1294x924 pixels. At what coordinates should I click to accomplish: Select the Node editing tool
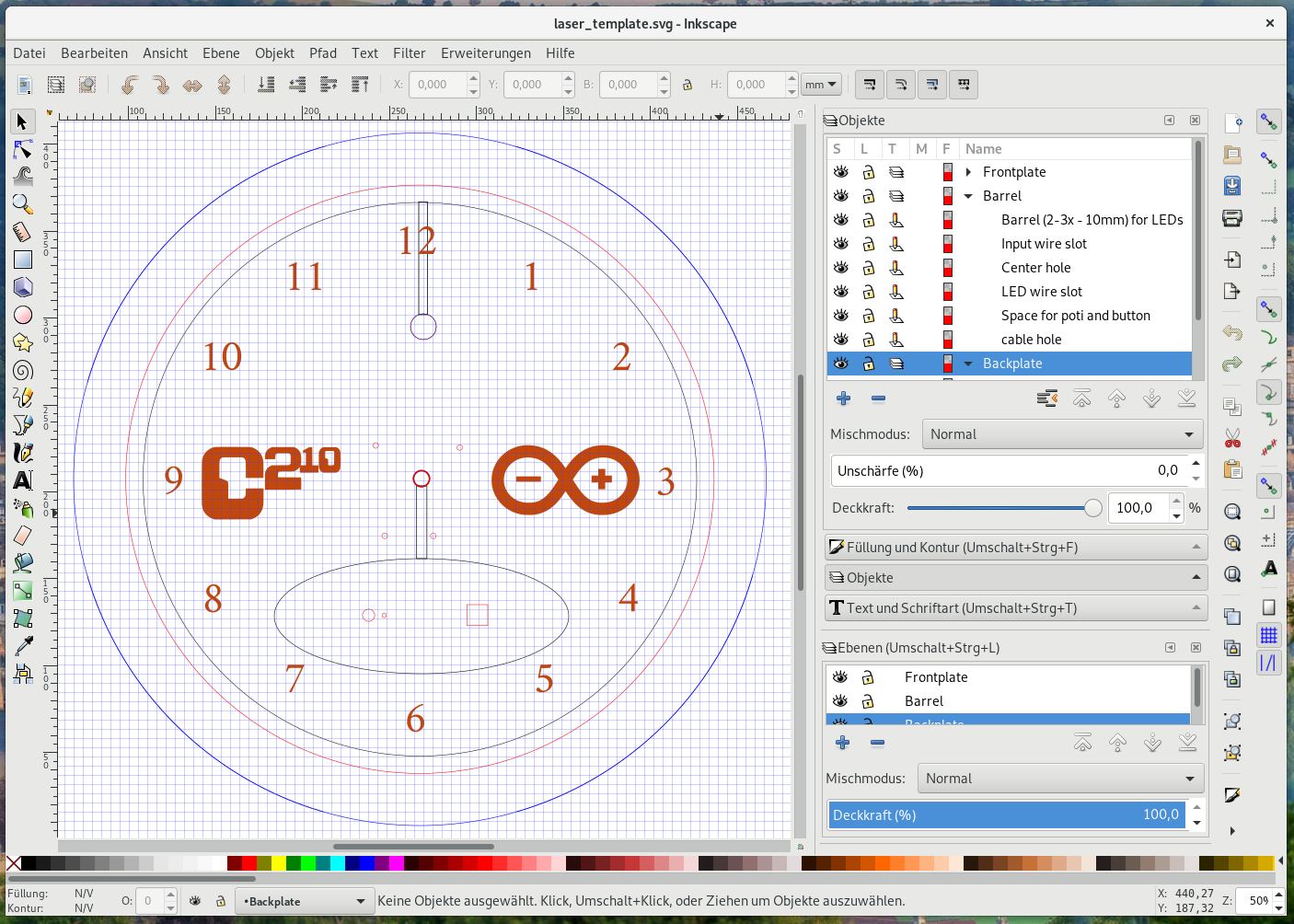(23, 149)
